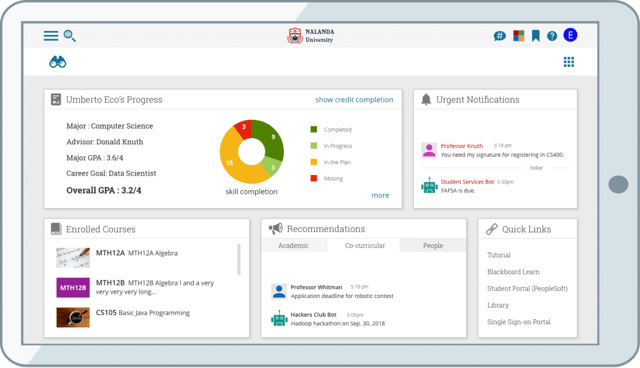This screenshot has height=368, width=640.
Task: Open Professor Knuth's sender name
Action: coord(462,146)
